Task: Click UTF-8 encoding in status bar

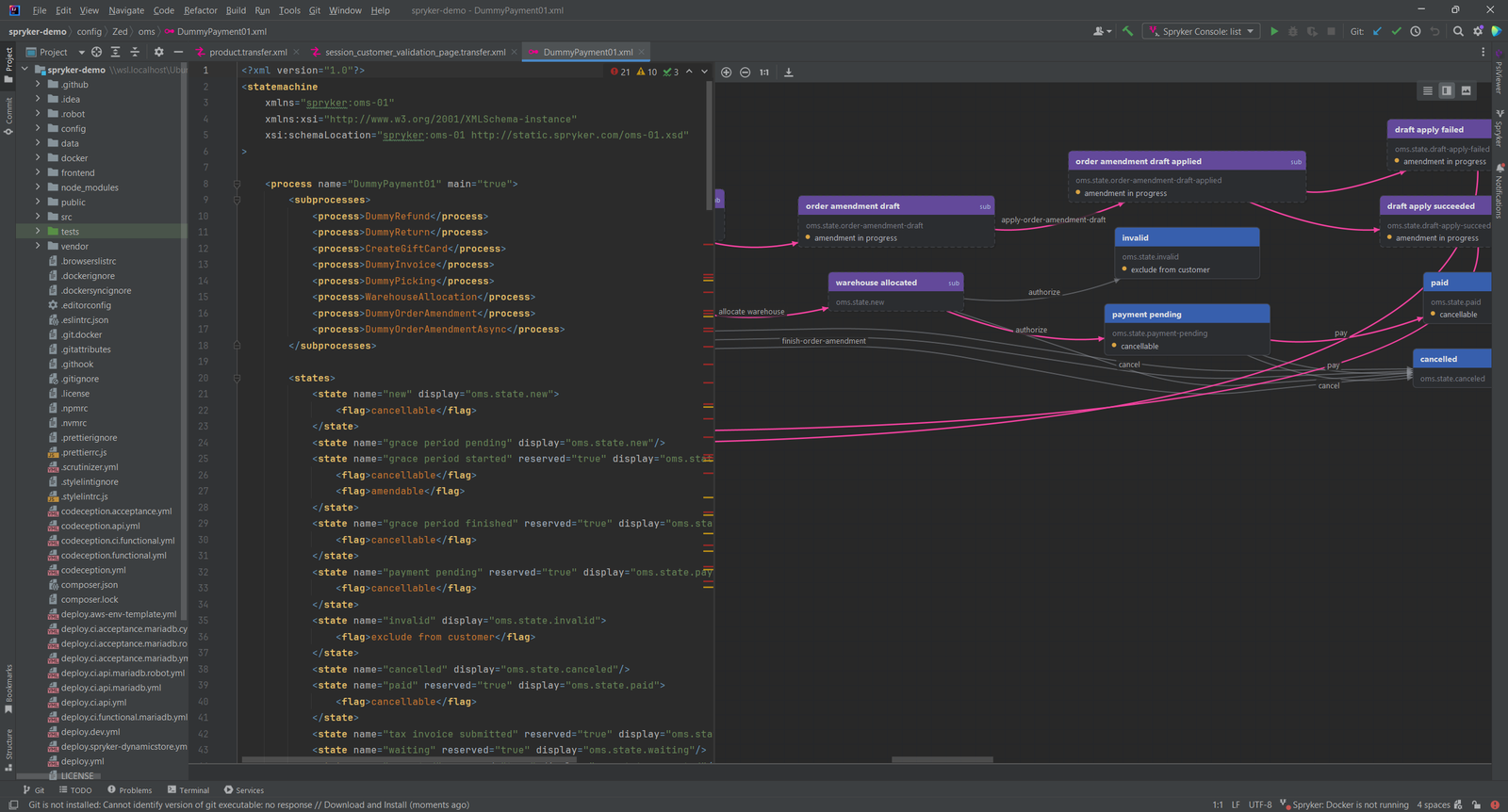Action: (x=1260, y=804)
